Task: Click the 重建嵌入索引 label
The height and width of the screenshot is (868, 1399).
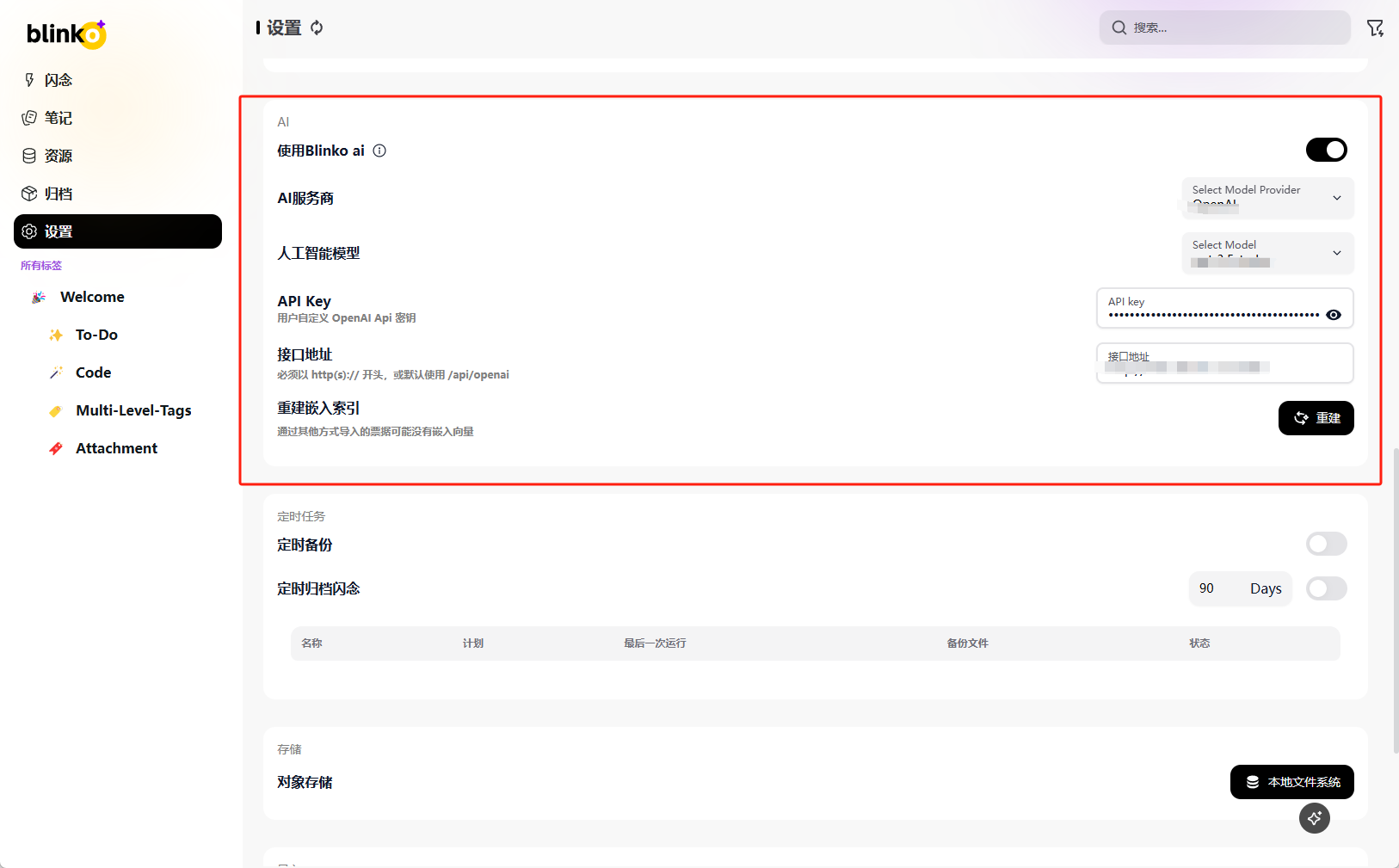Action: point(318,409)
